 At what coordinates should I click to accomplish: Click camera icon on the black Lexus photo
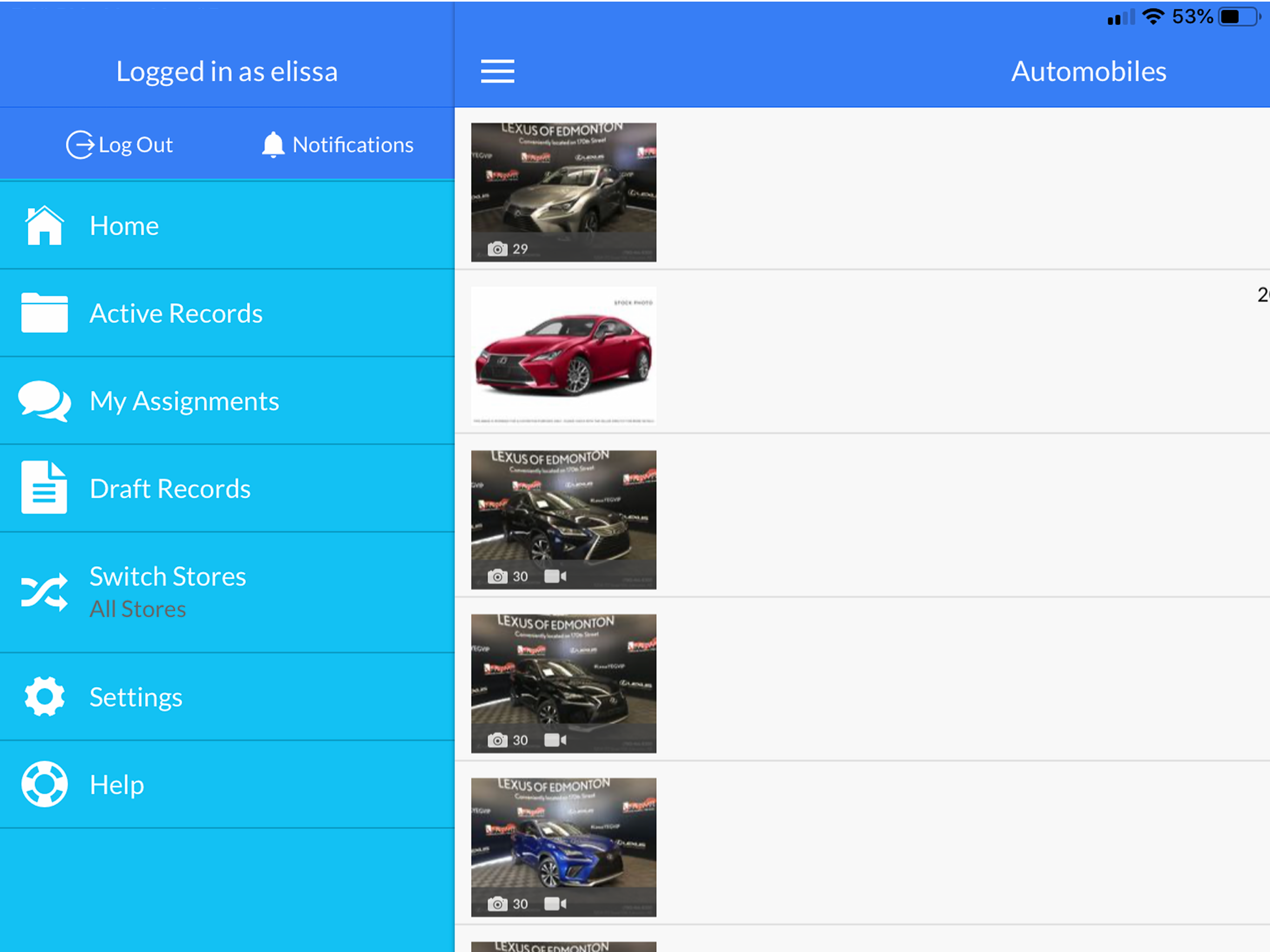[x=497, y=740]
